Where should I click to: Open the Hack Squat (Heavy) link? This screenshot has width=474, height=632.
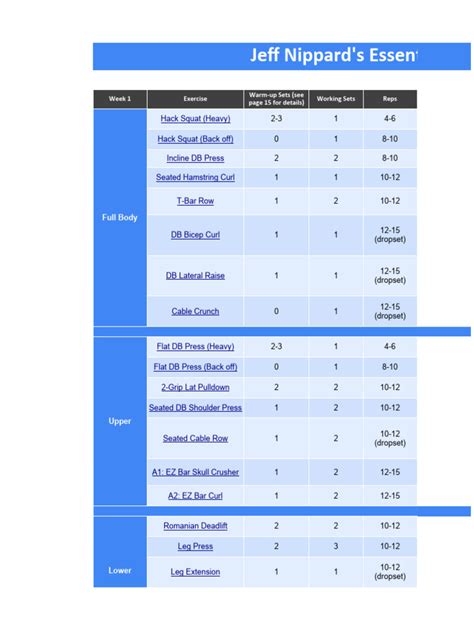point(195,118)
